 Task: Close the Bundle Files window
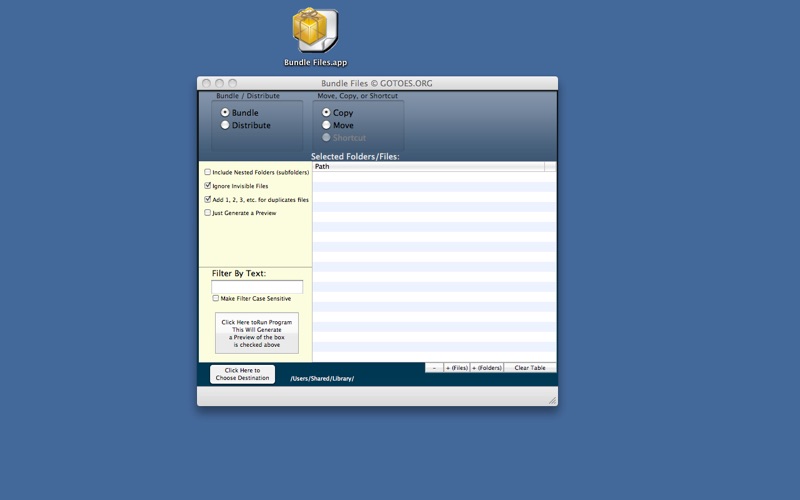point(206,83)
